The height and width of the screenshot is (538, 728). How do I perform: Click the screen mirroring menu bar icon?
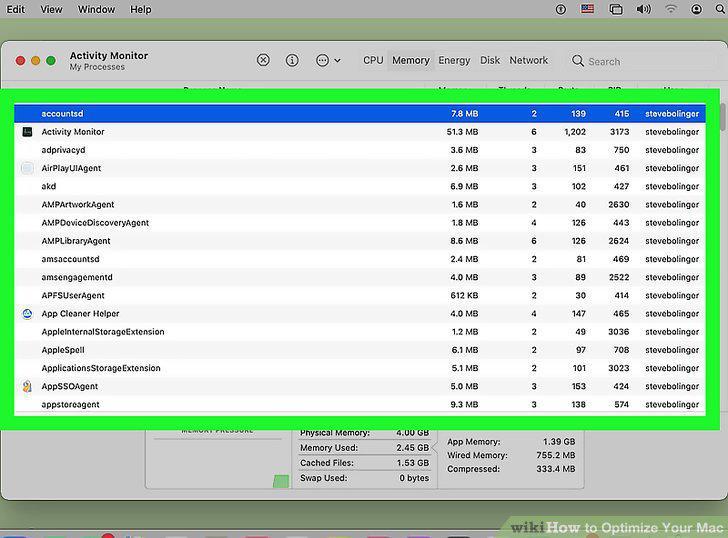[x=616, y=9]
